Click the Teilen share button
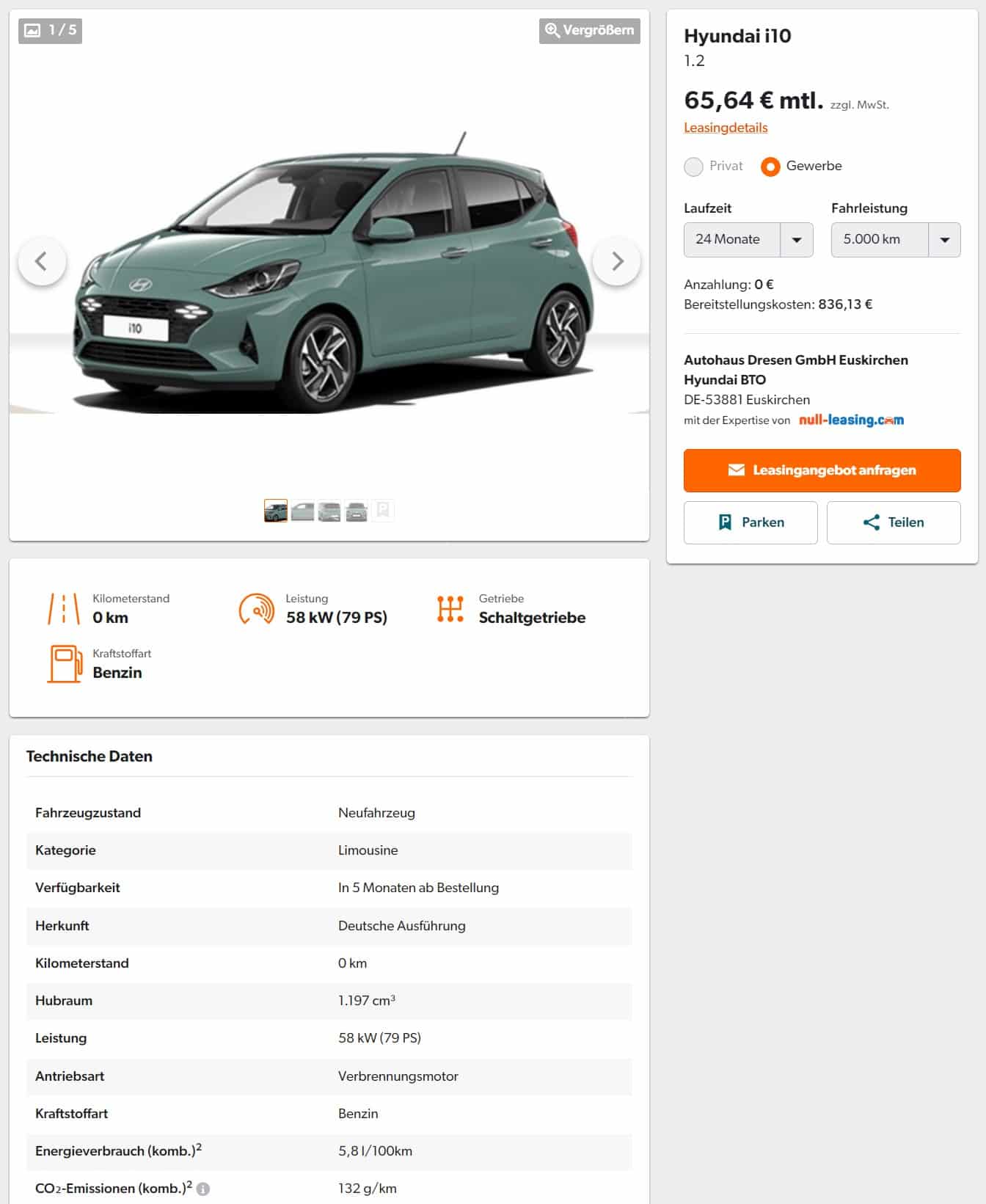Viewport: 986px width, 1204px height. (x=894, y=522)
